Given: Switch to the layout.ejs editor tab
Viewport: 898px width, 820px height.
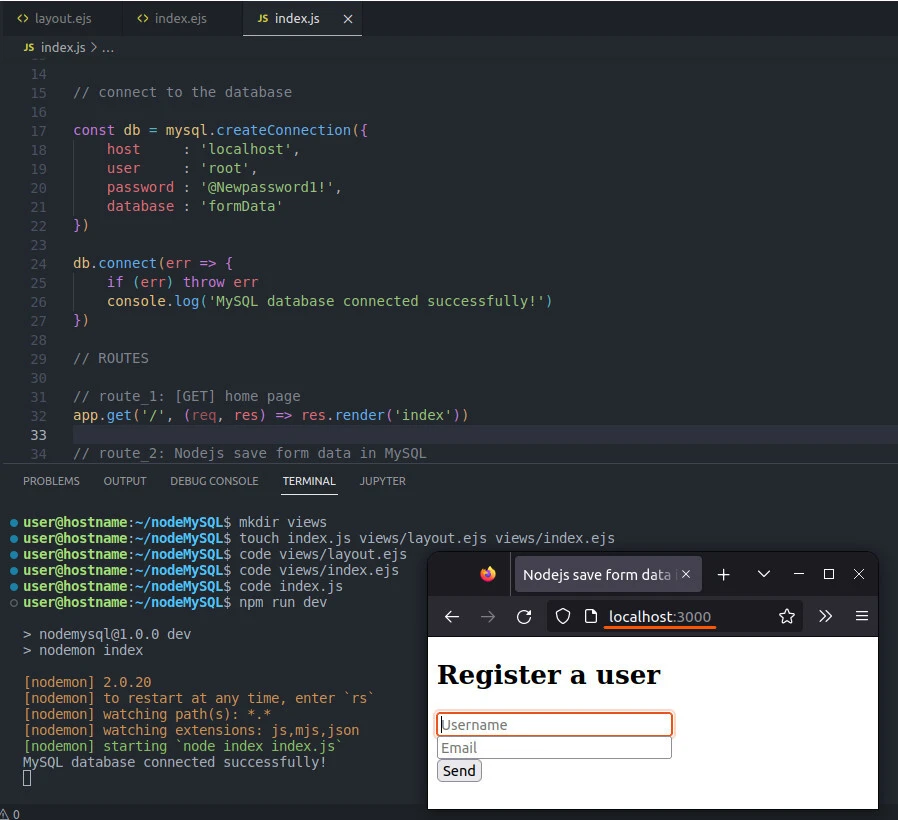Looking at the screenshot, I should point(62,19).
